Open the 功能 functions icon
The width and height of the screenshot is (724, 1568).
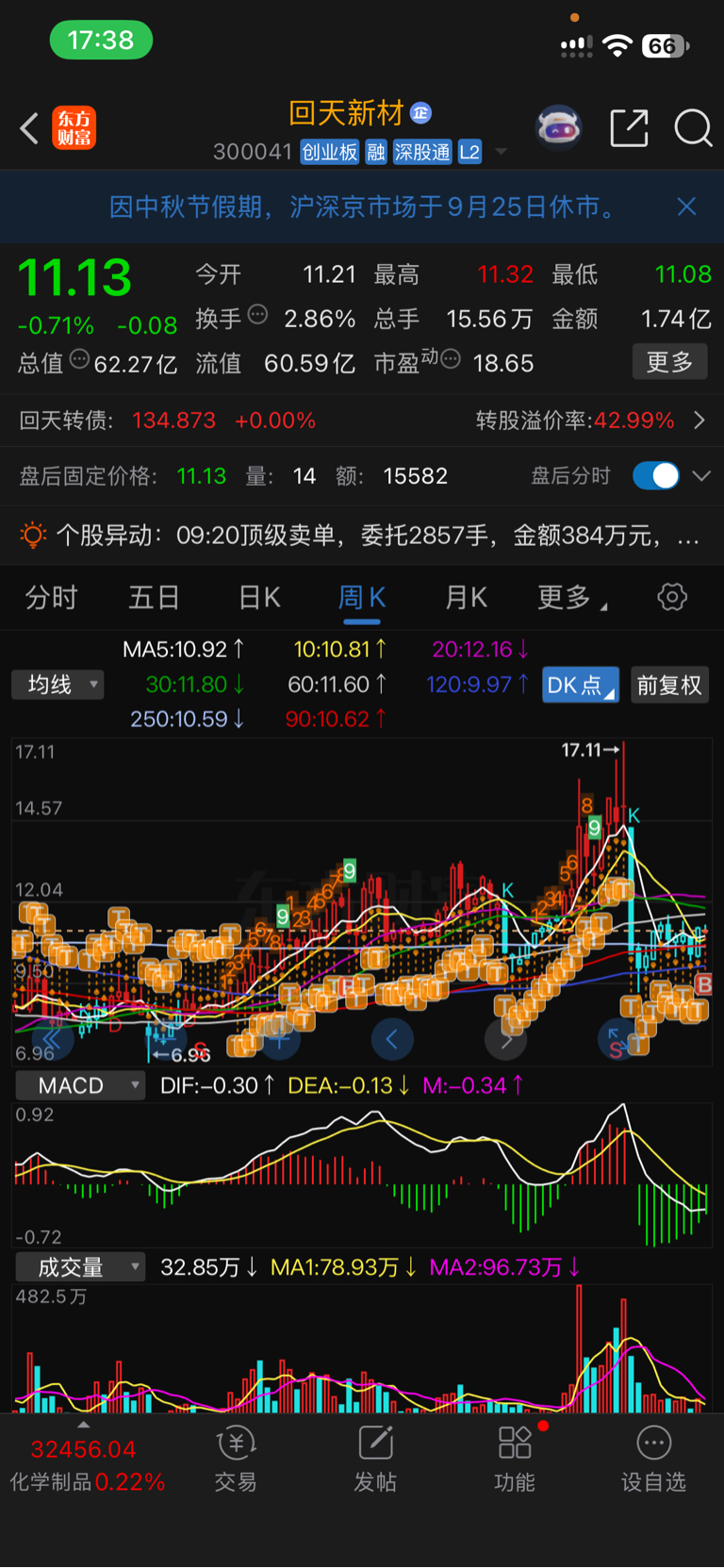coord(515,1460)
